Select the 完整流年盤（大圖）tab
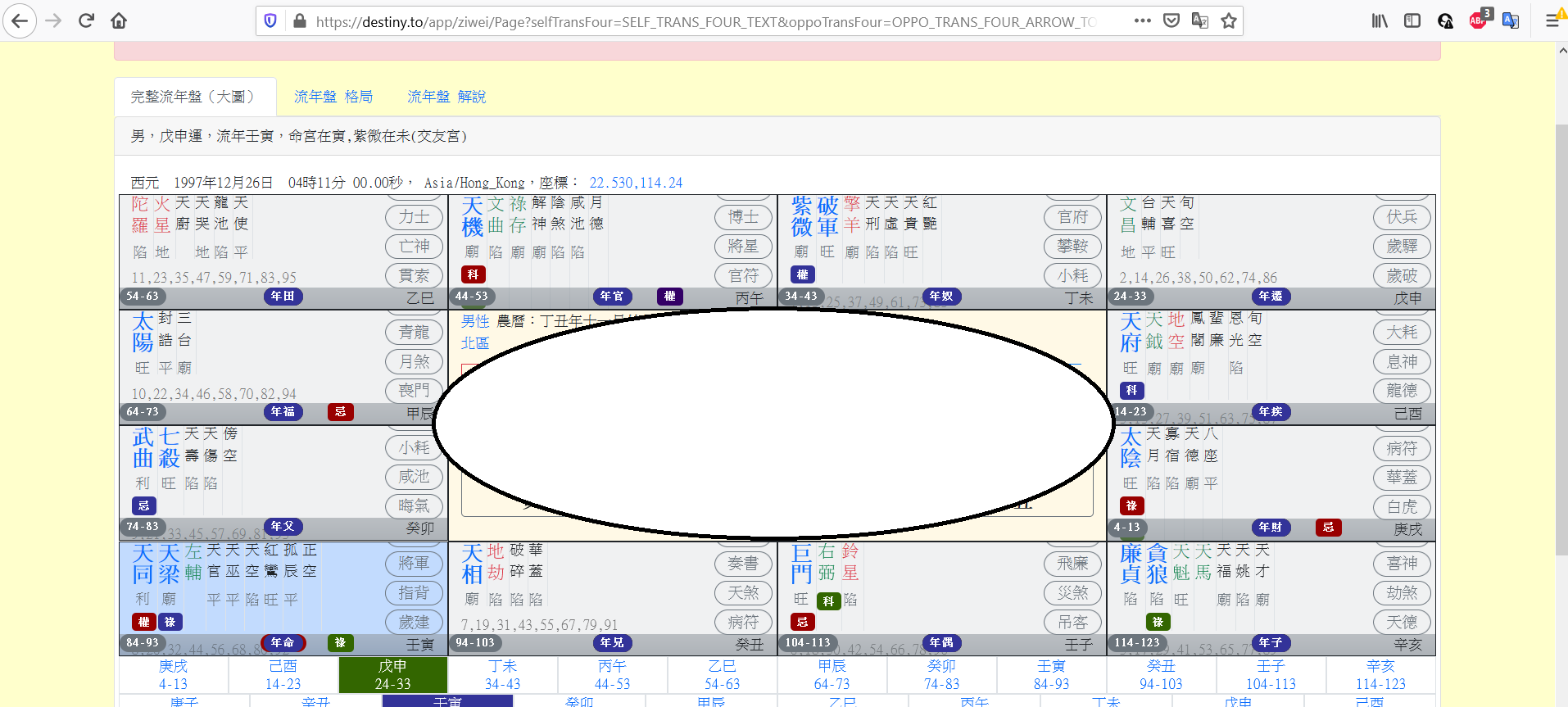Viewport: 1568px width, 707px height. point(195,97)
